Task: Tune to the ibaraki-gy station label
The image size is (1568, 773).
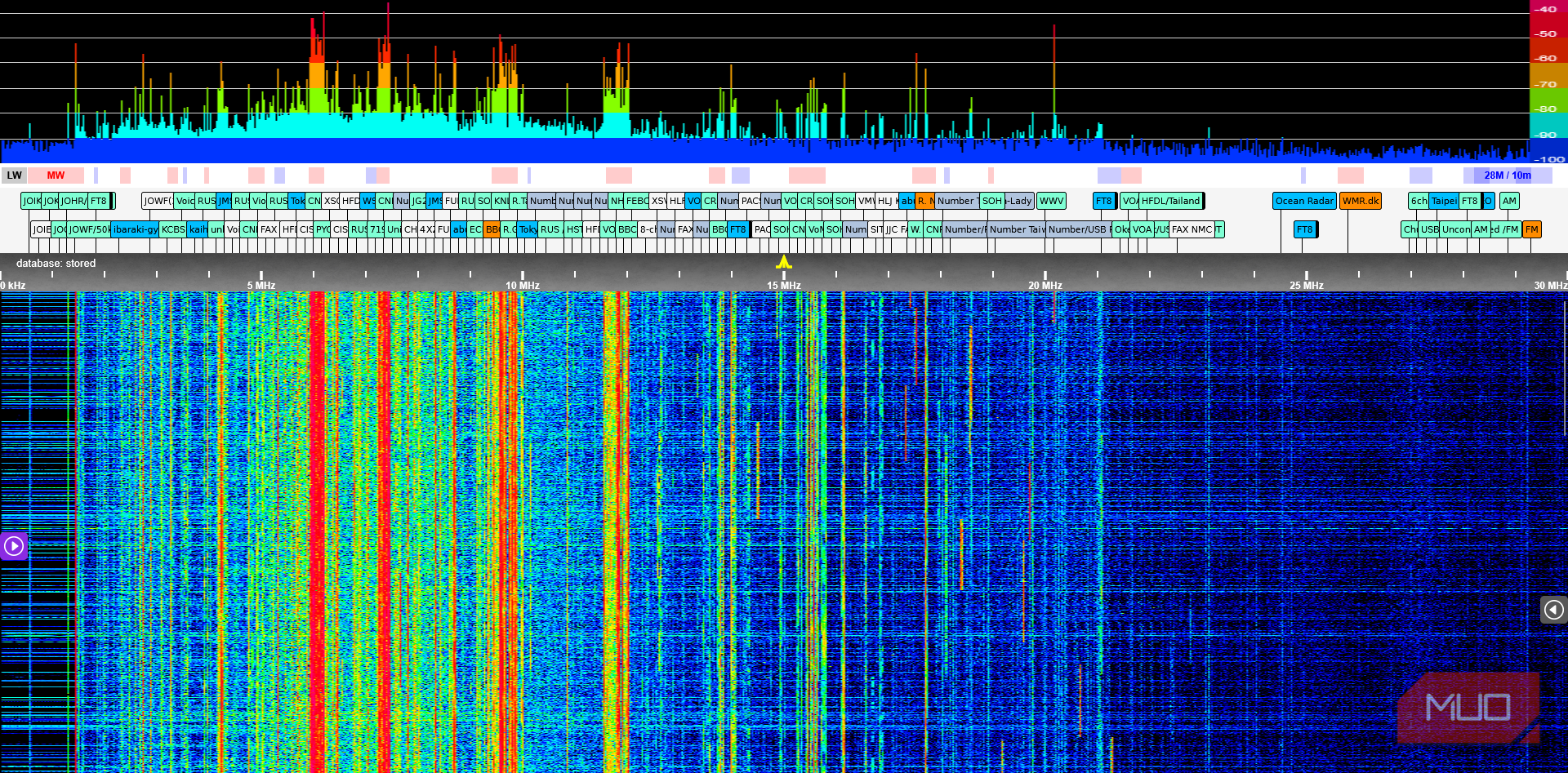Action: click(135, 229)
